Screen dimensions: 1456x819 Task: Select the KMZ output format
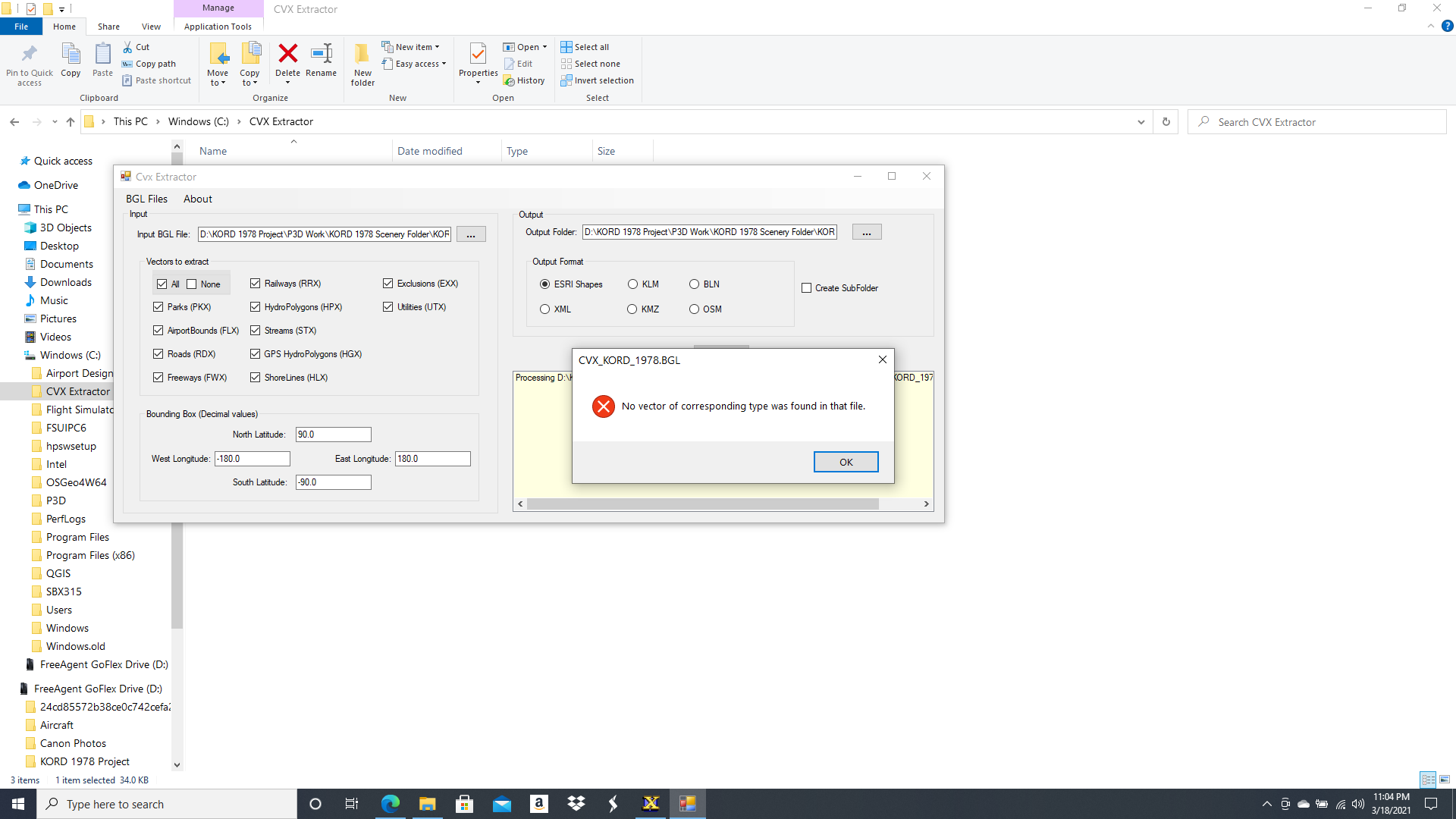(632, 309)
